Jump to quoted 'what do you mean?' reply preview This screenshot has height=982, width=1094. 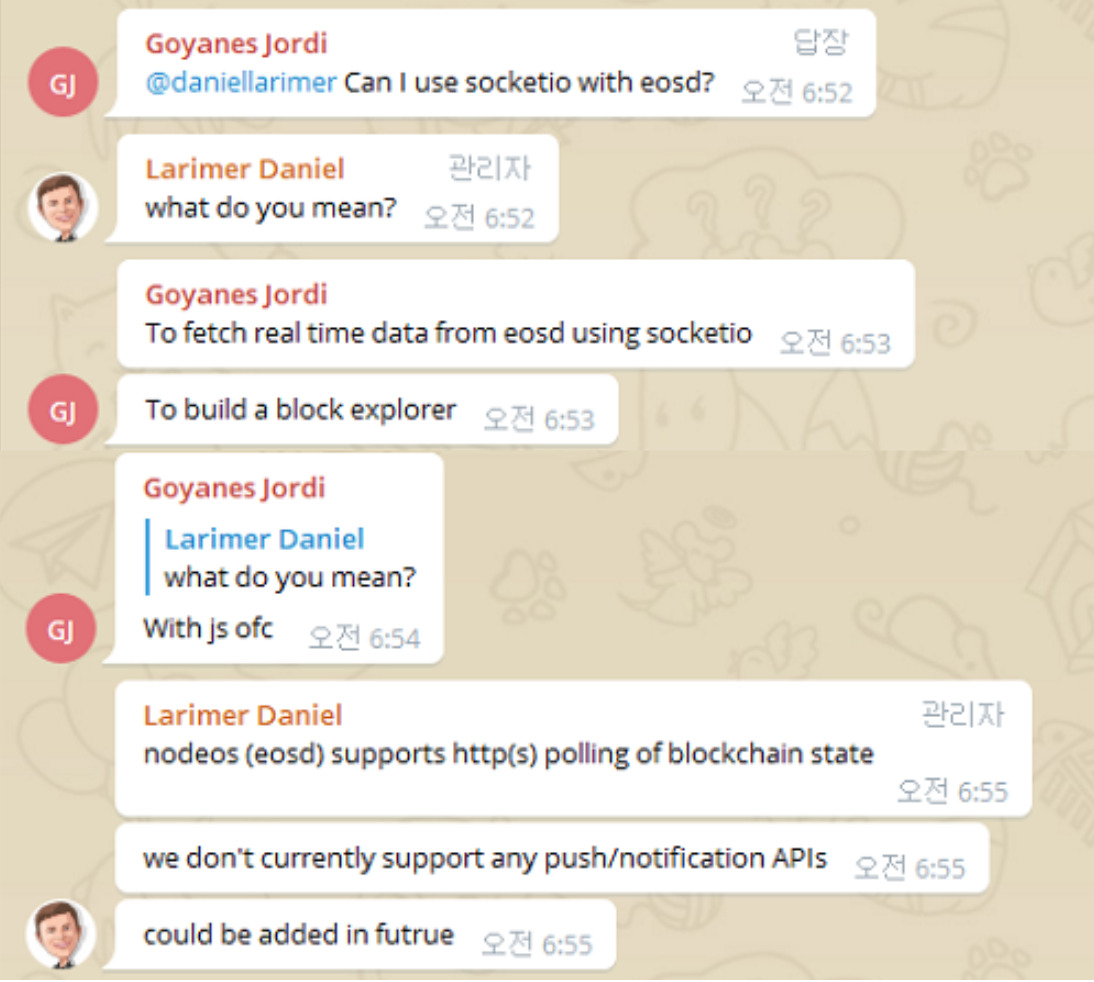[x=282, y=558]
